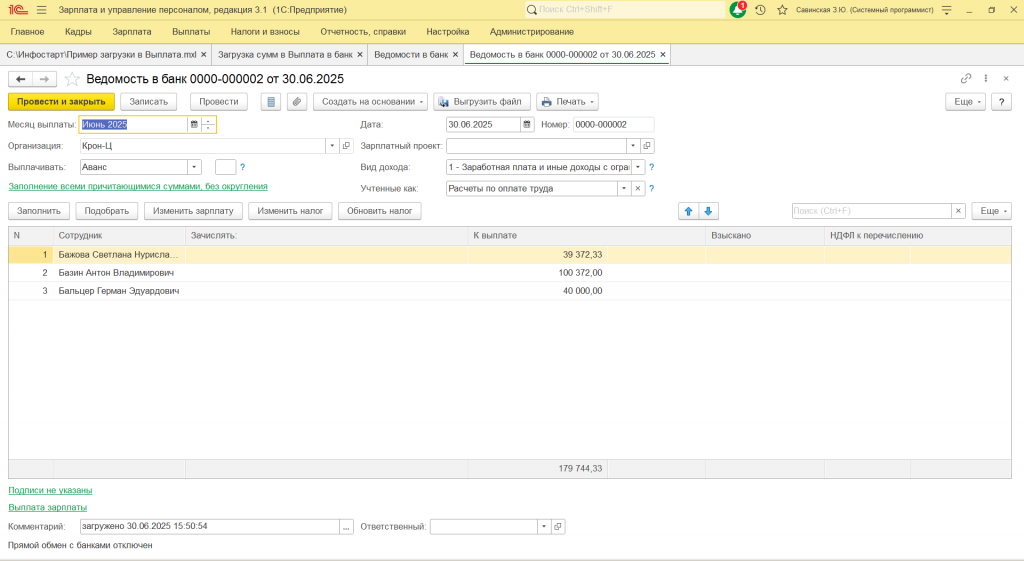Open Создать на основании dropdown
Viewport: 1024px width, 561px height.
[x=370, y=102]
